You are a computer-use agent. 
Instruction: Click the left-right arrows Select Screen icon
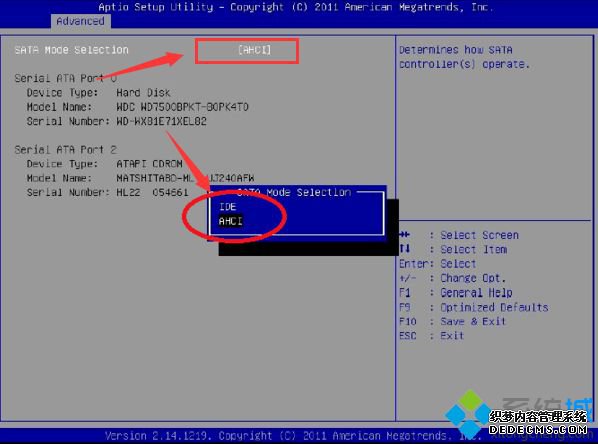405,235
